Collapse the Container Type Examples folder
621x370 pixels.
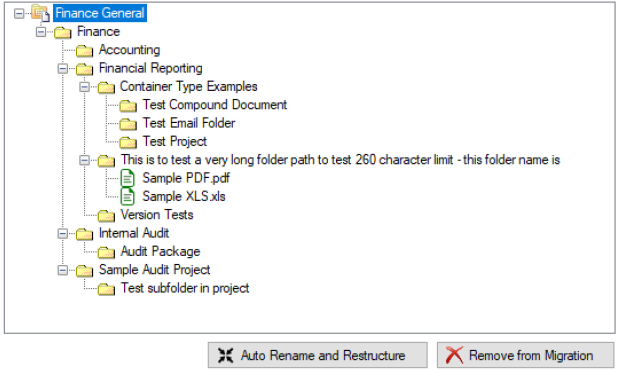pyautogui.click(x=84, y=87)
